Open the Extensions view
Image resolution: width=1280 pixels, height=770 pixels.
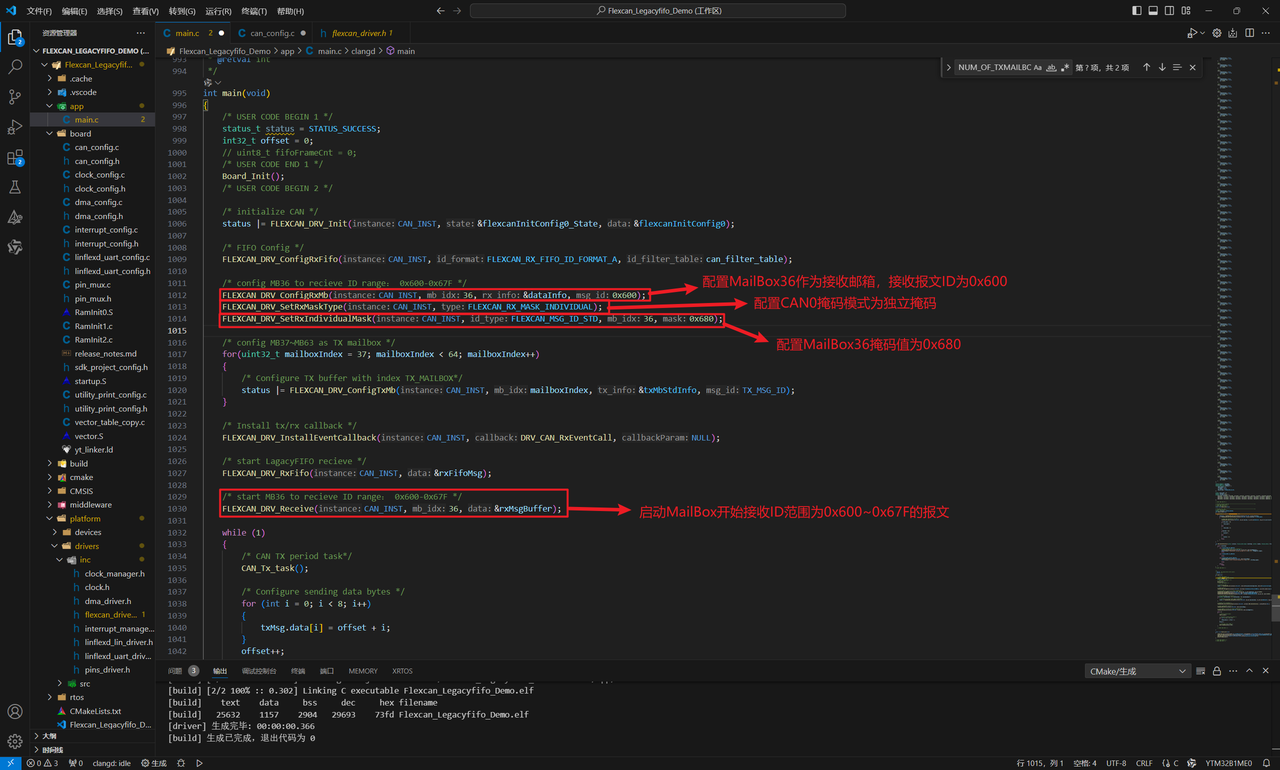15,157
